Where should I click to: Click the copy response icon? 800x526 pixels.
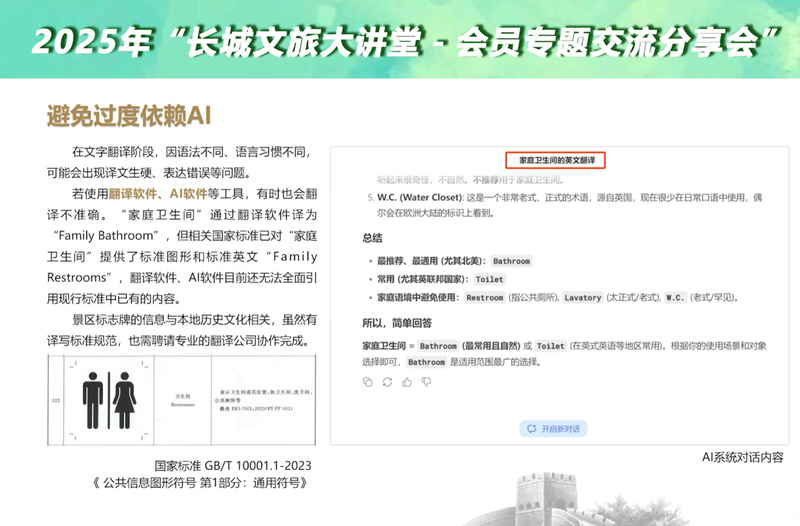[367, 382]
